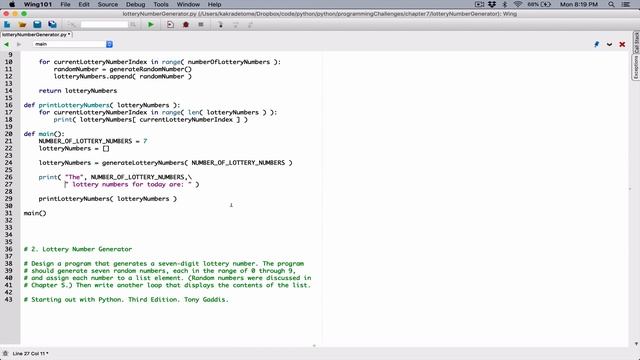
Task: Toggle breakpoint with red stop-sign icon
Action: click(x=186, y=24)
